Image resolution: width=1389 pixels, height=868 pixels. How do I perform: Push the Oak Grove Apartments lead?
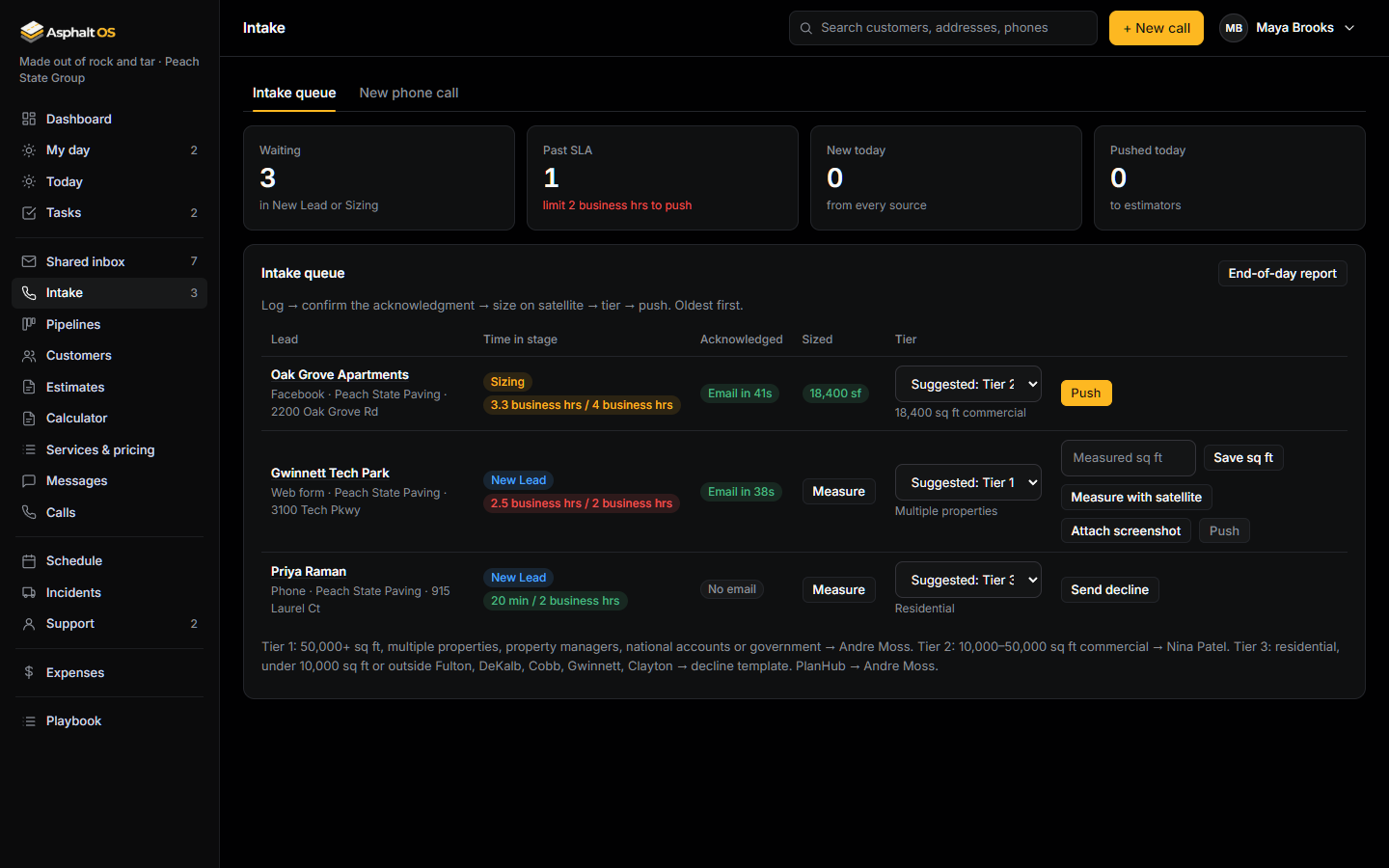(x=1086, y=393)
